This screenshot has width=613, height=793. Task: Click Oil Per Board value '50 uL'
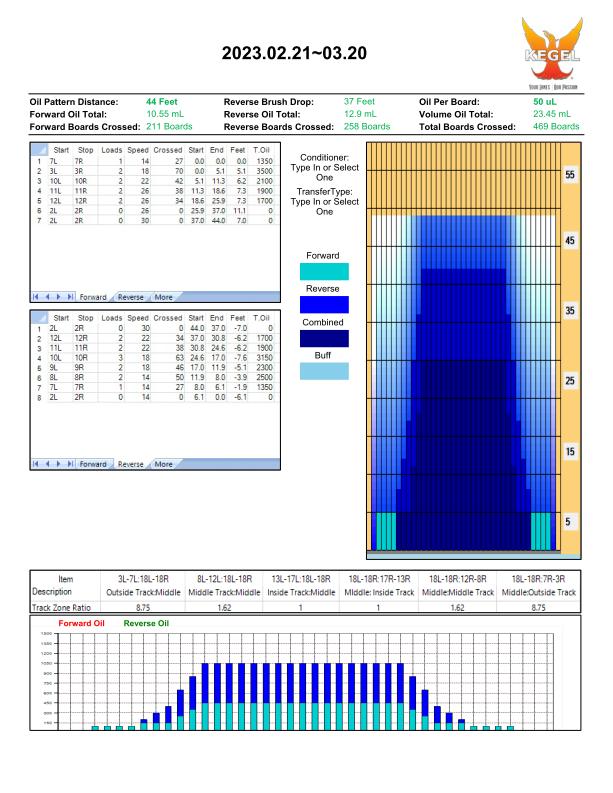tap(545, 102)
